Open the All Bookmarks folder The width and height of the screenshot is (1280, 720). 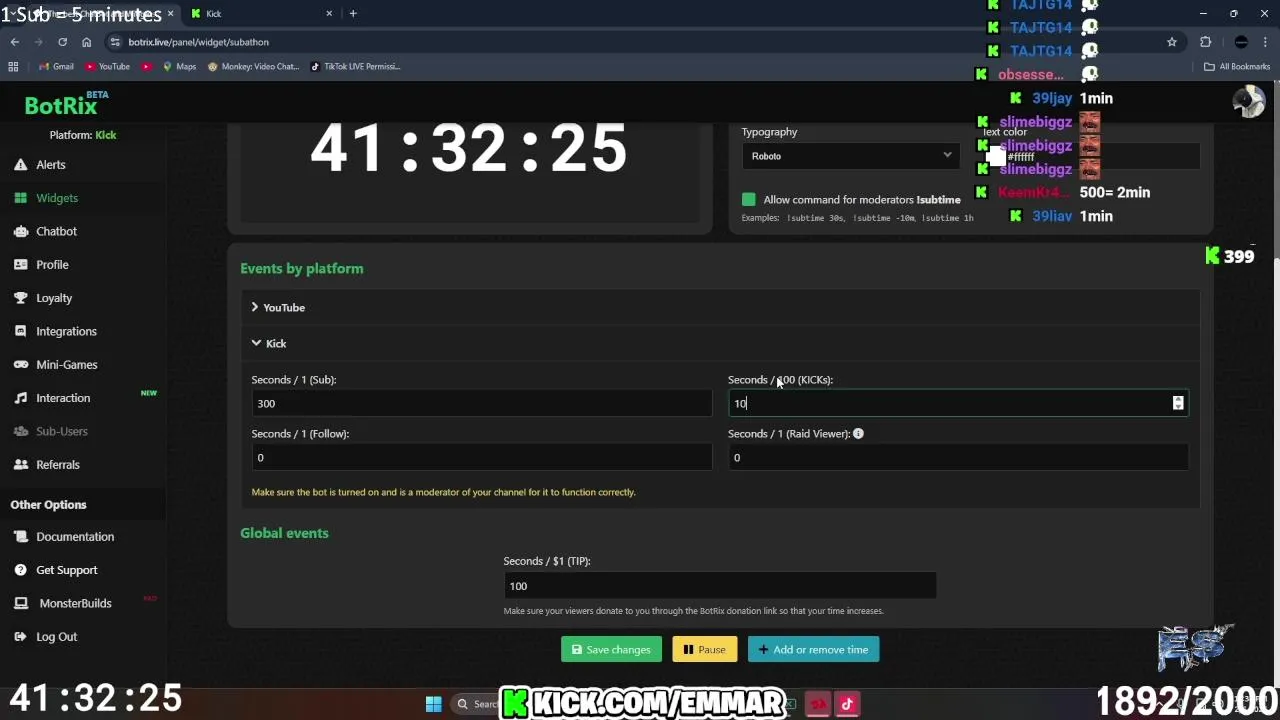pyautogui.click(x=1237, y=66)
